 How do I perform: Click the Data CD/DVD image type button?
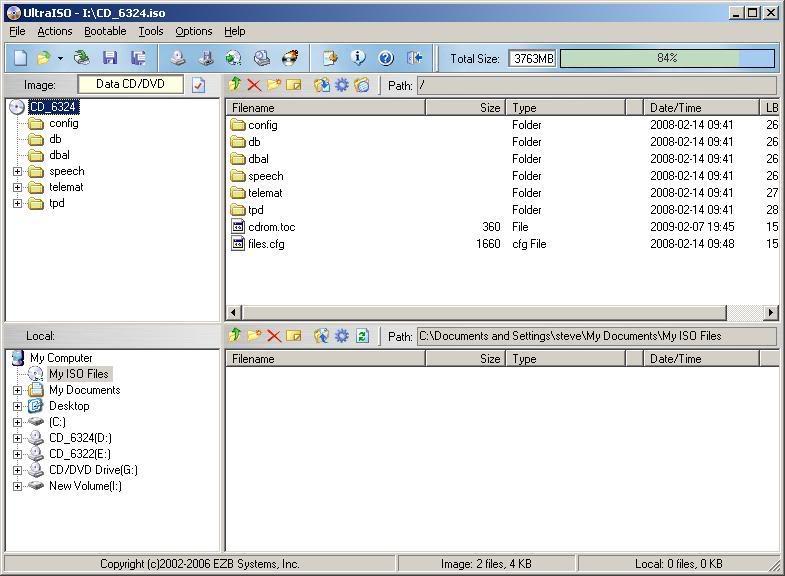click(131, 84)
